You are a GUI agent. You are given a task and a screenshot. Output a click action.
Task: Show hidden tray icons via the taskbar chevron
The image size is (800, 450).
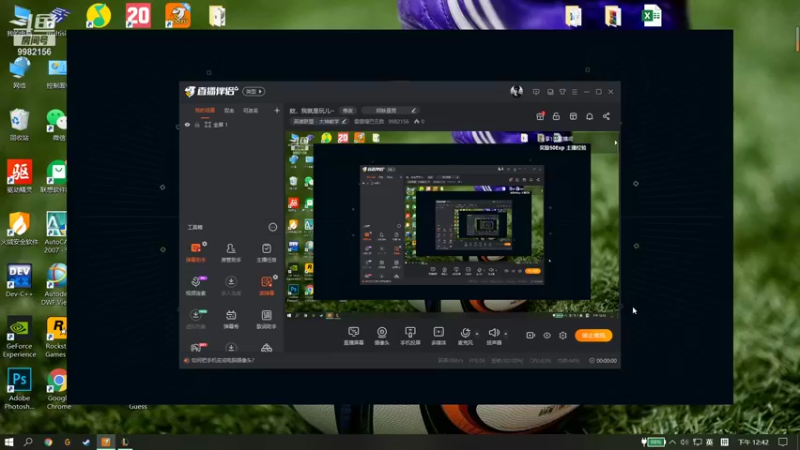[x=672, y=442]
